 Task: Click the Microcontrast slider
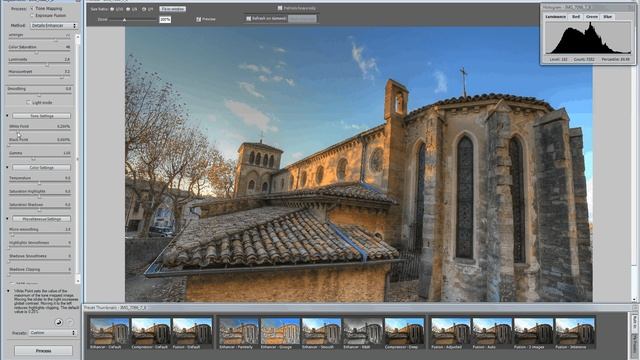tap(39, 77)
